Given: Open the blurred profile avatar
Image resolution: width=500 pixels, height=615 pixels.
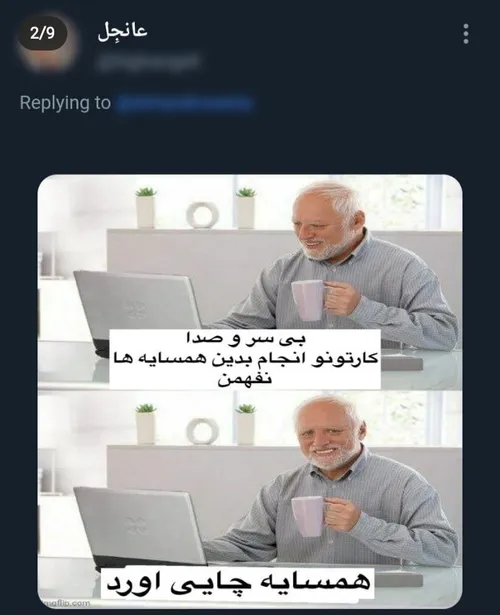Looking at the screenshot, I should [47, 43].
